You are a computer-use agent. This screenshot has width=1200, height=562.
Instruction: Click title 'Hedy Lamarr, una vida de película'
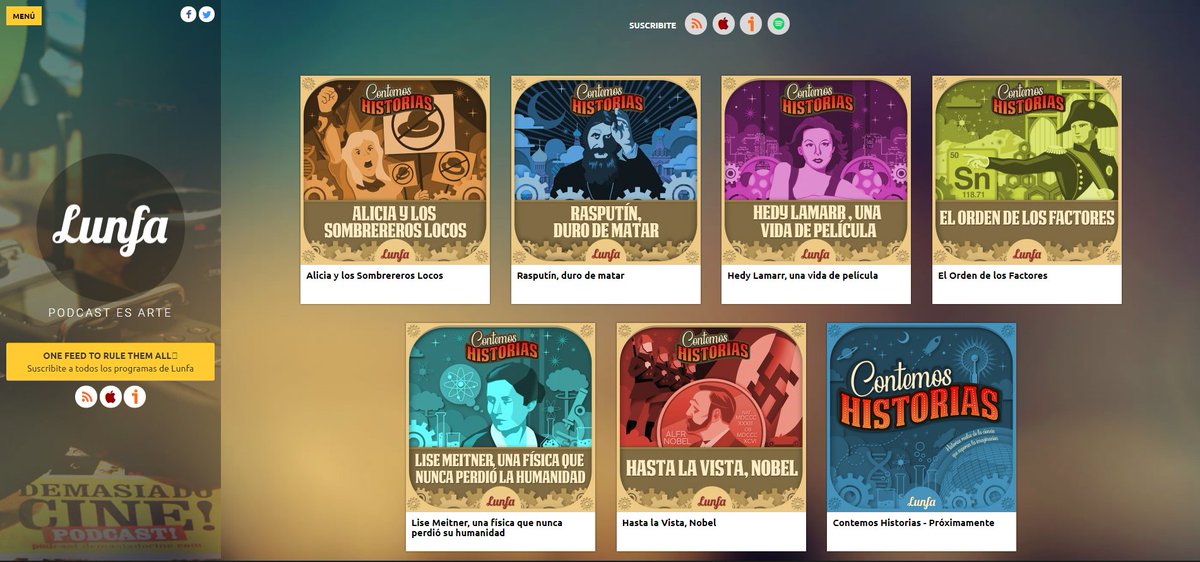point(803,276)
